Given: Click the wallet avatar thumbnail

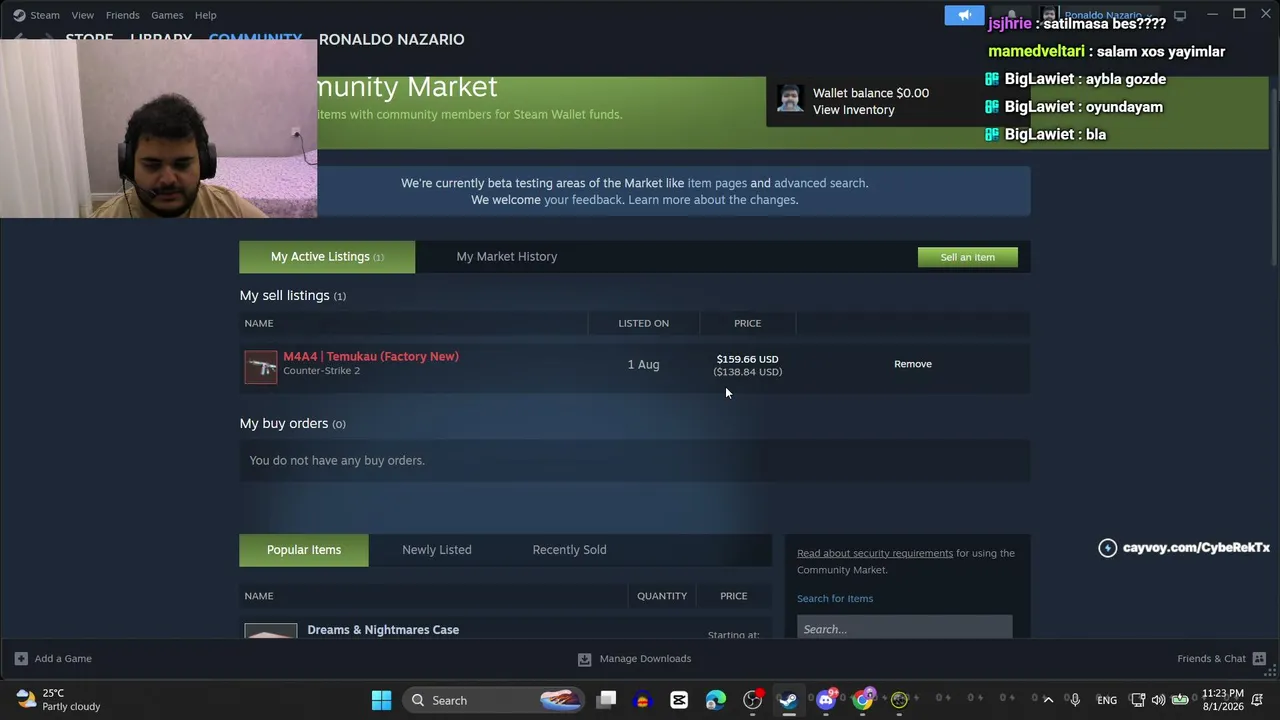Looking at the screenshot, I should (790, 98).
